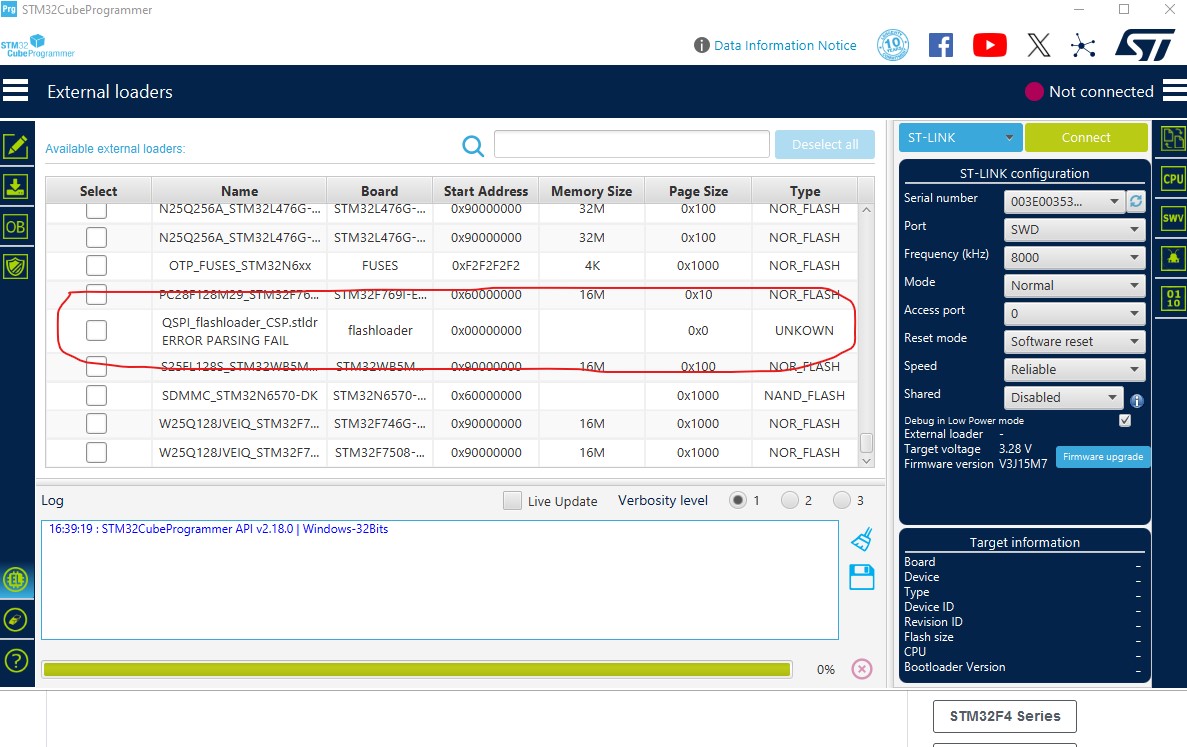This screenshot has width=1187, height=747.
Task: Open the Erasing & Programming panel
Action: pos(16,186)
